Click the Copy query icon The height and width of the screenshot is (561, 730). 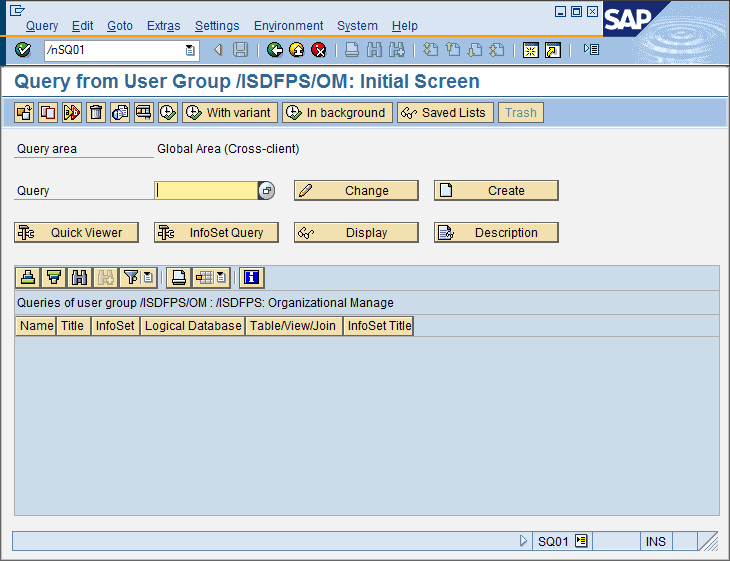coord(48,113)
